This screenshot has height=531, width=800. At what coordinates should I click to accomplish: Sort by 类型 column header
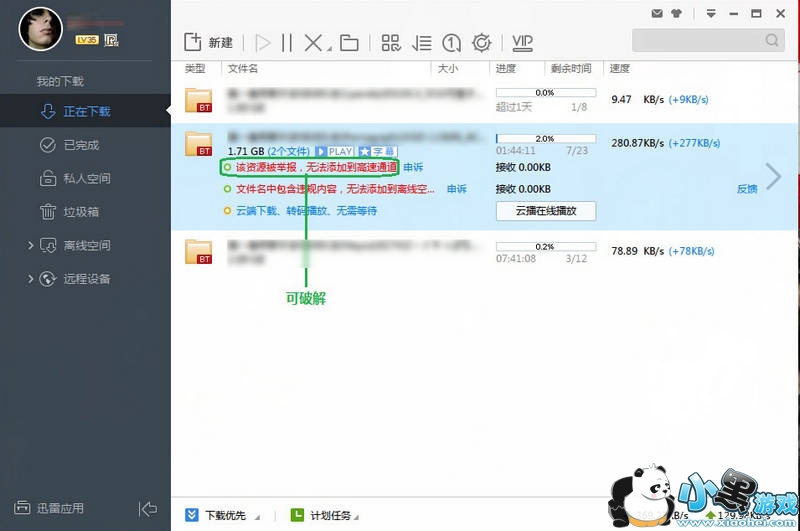click(x=195, y=68)
